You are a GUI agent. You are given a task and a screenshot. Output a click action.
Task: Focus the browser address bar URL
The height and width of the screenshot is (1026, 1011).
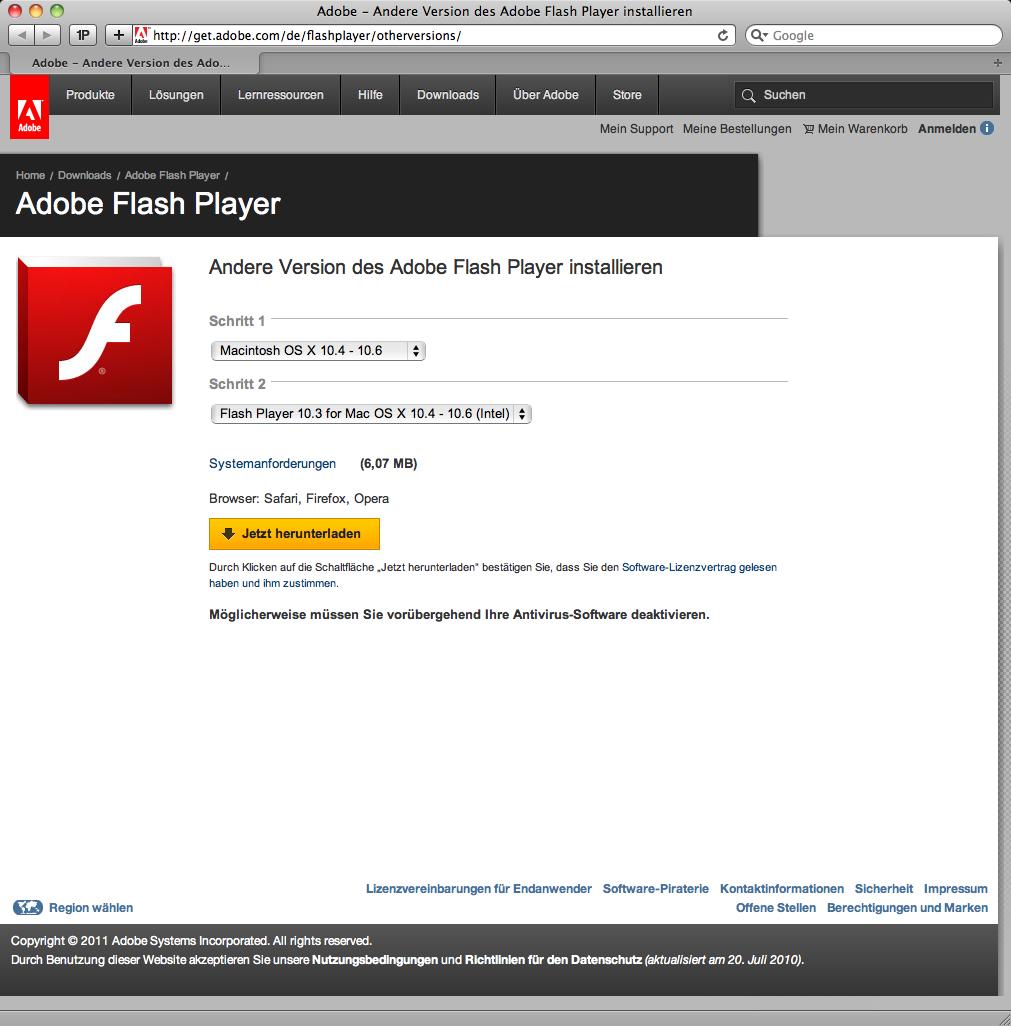432,35
